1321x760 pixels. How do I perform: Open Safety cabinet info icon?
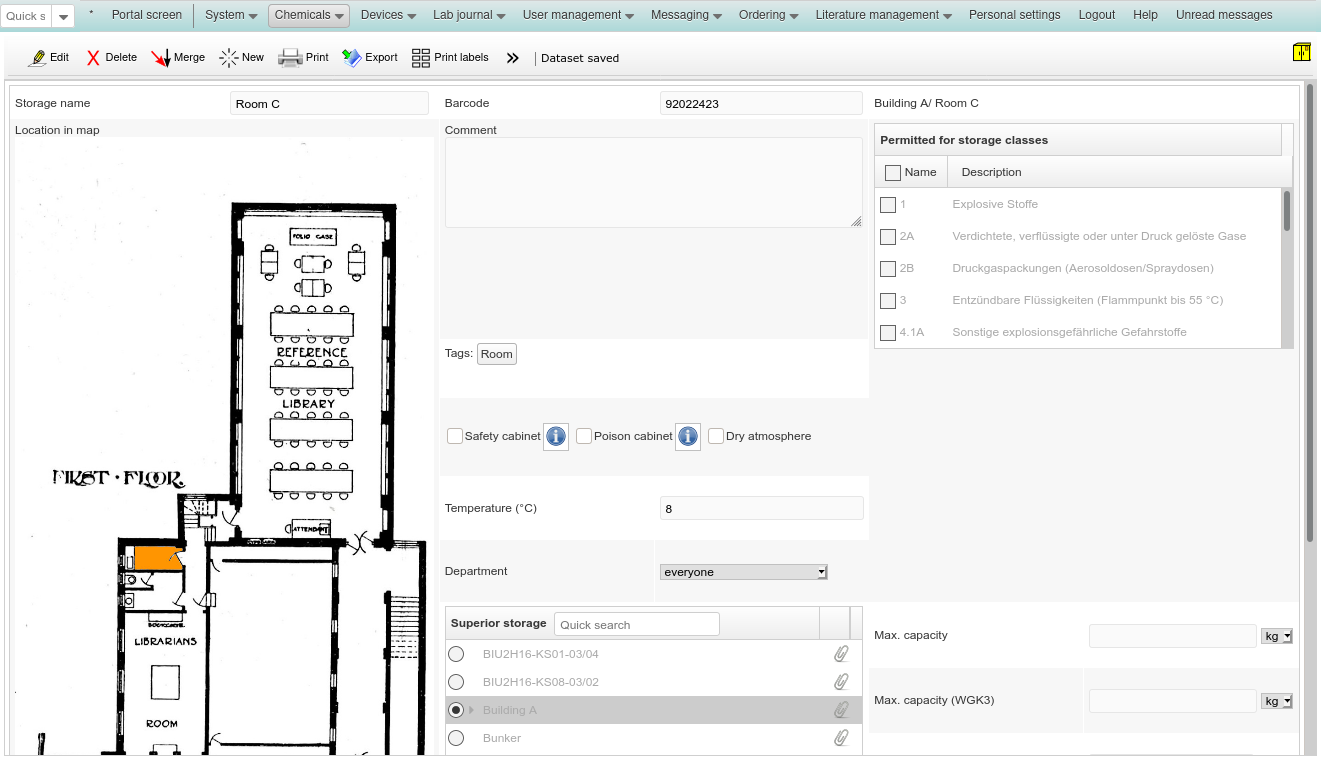tap(556, 437)
